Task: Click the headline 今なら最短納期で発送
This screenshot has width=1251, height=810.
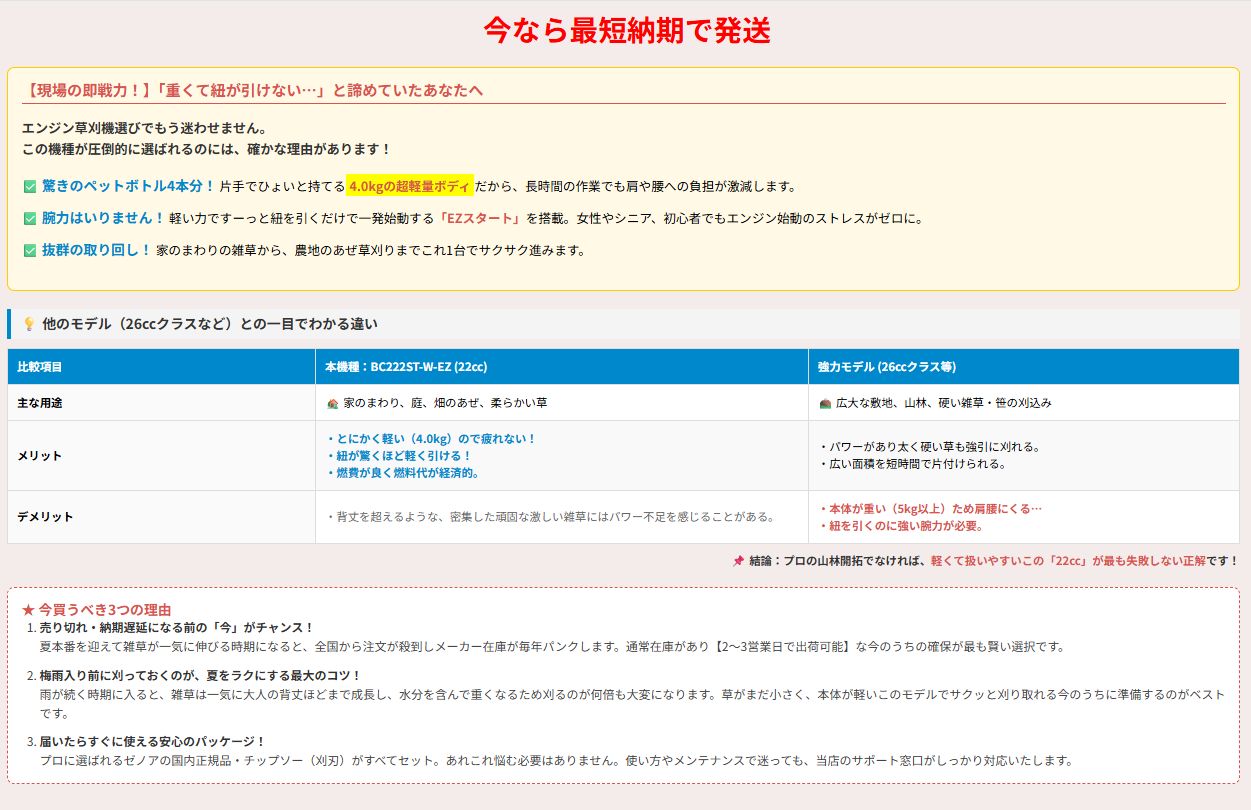Action: 627,30
